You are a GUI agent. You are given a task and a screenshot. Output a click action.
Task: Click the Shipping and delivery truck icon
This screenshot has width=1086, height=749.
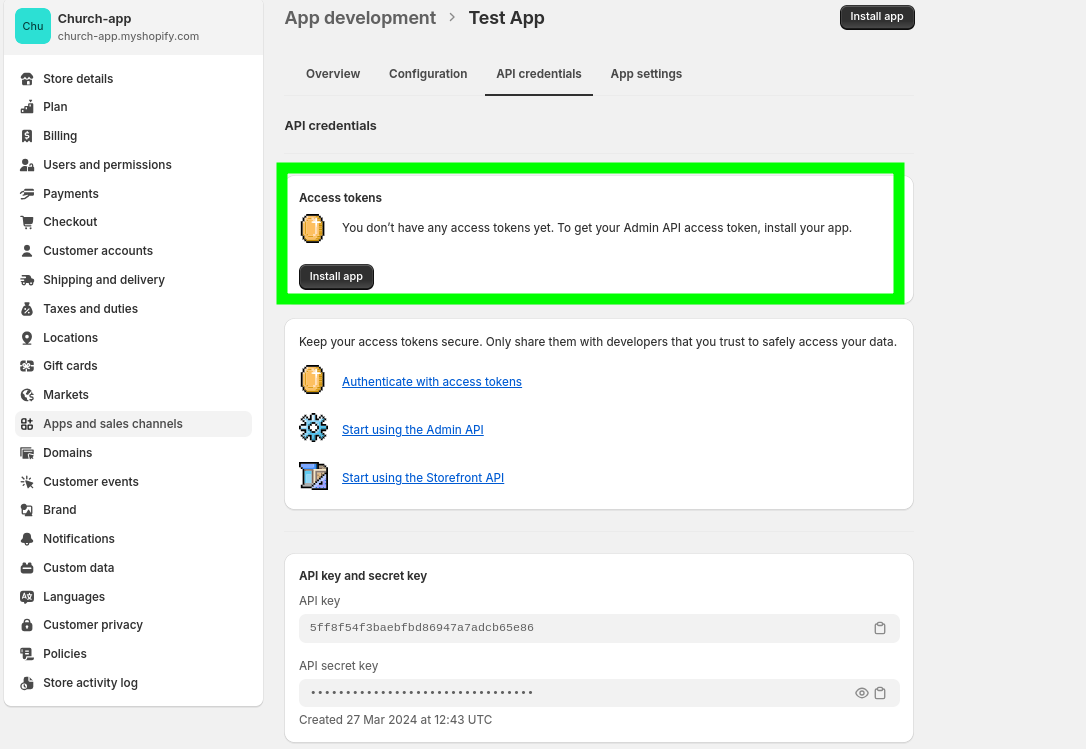pyautogui.click(x=27, y=280)
